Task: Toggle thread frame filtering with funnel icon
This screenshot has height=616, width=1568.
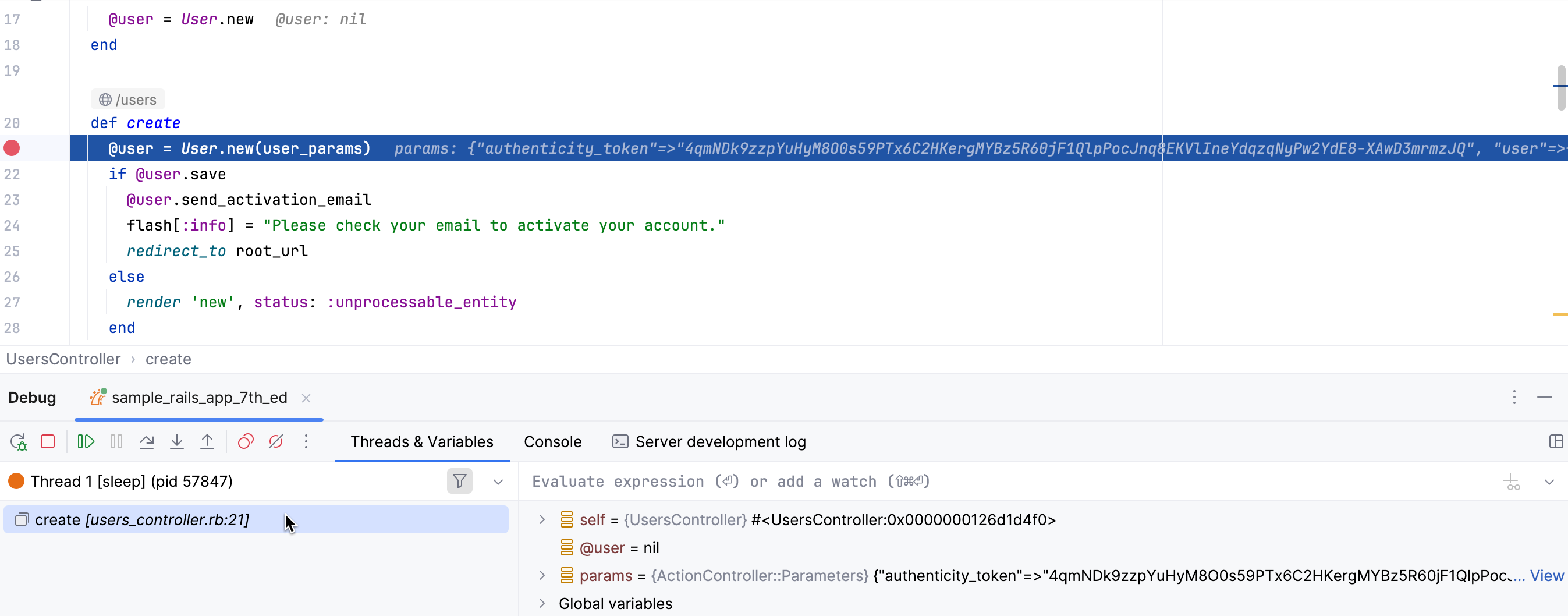Action: [x=460, y=482]
